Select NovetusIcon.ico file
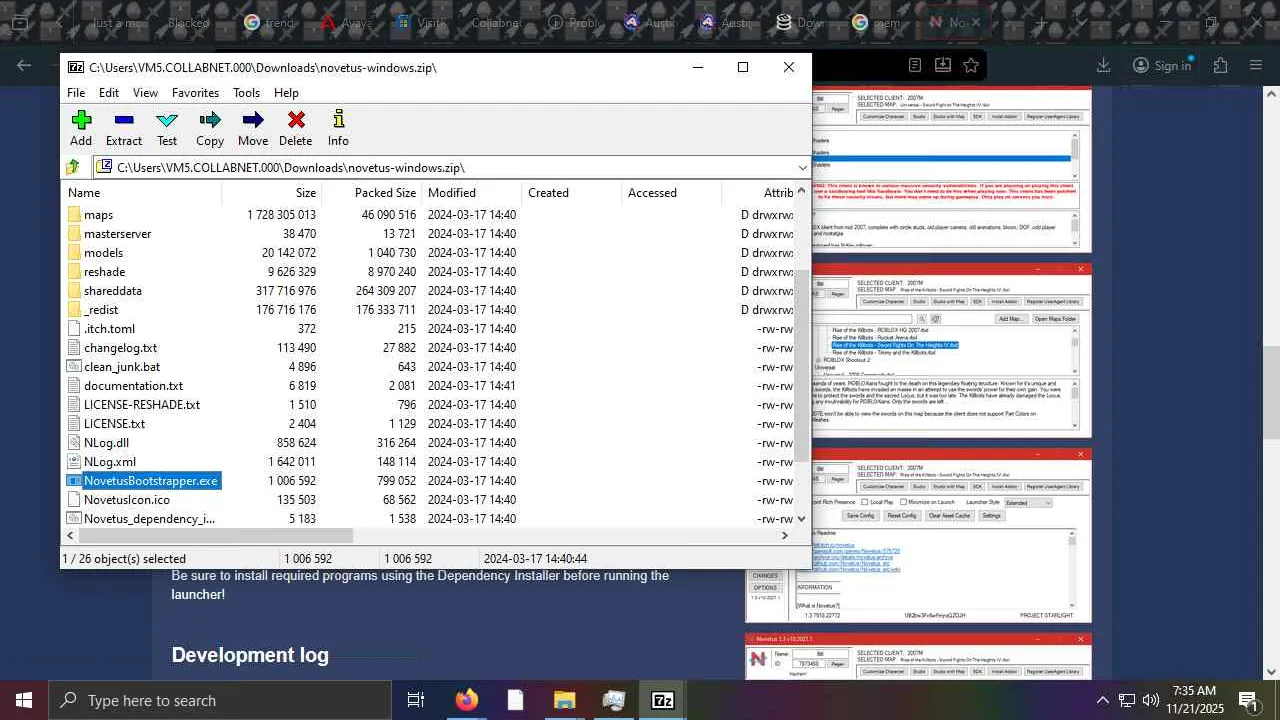Screen dimensions: 1280x720 coord(127,500)
